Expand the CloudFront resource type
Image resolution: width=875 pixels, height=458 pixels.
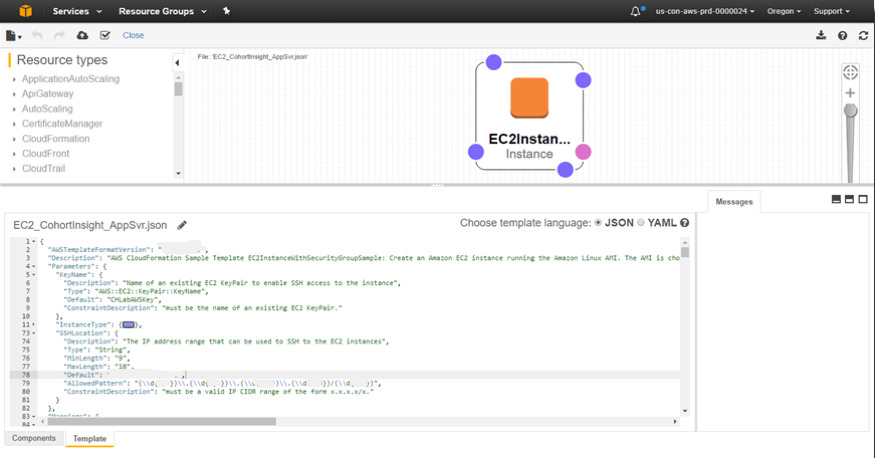(x=15, y=154)
